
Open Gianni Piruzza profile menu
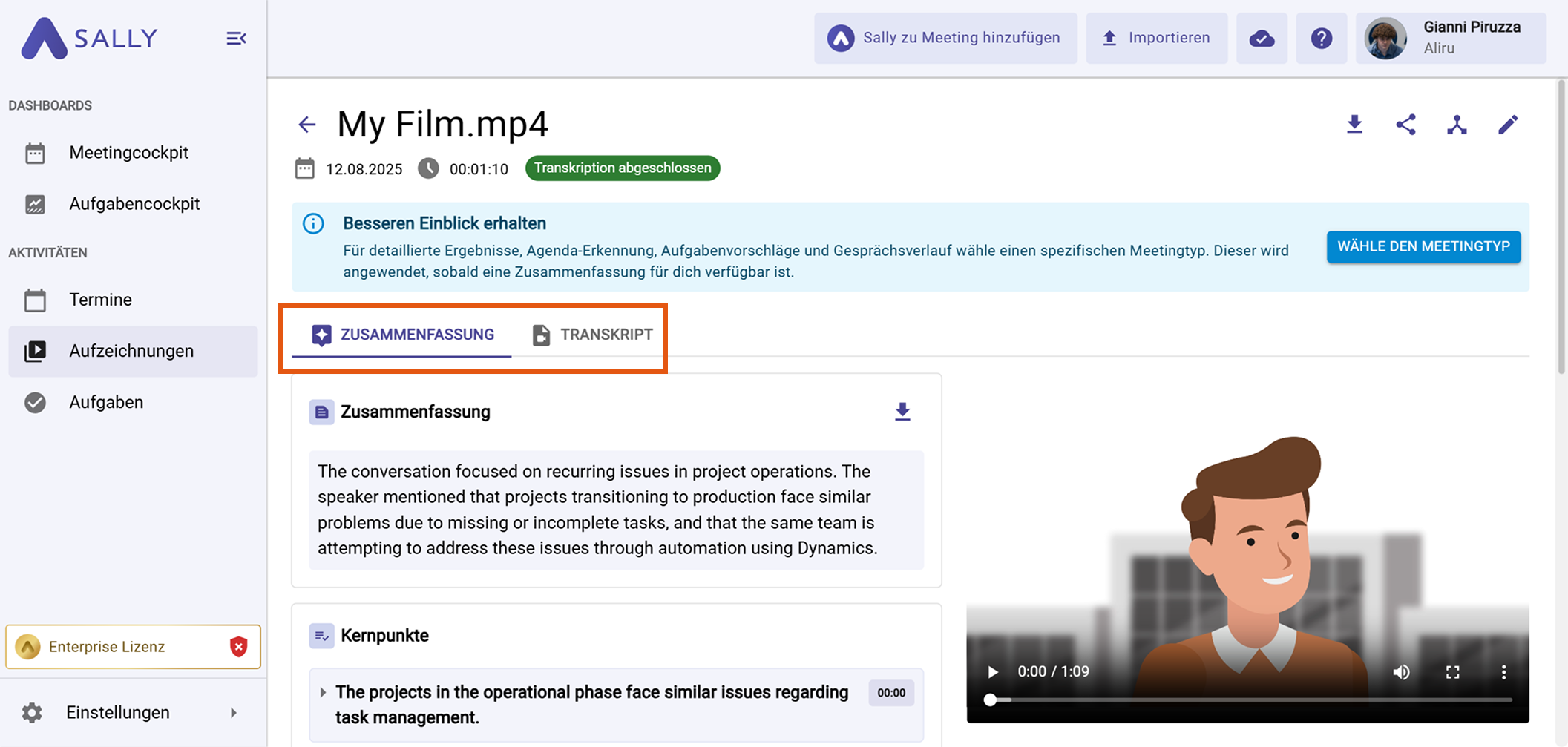[1451, 38]
